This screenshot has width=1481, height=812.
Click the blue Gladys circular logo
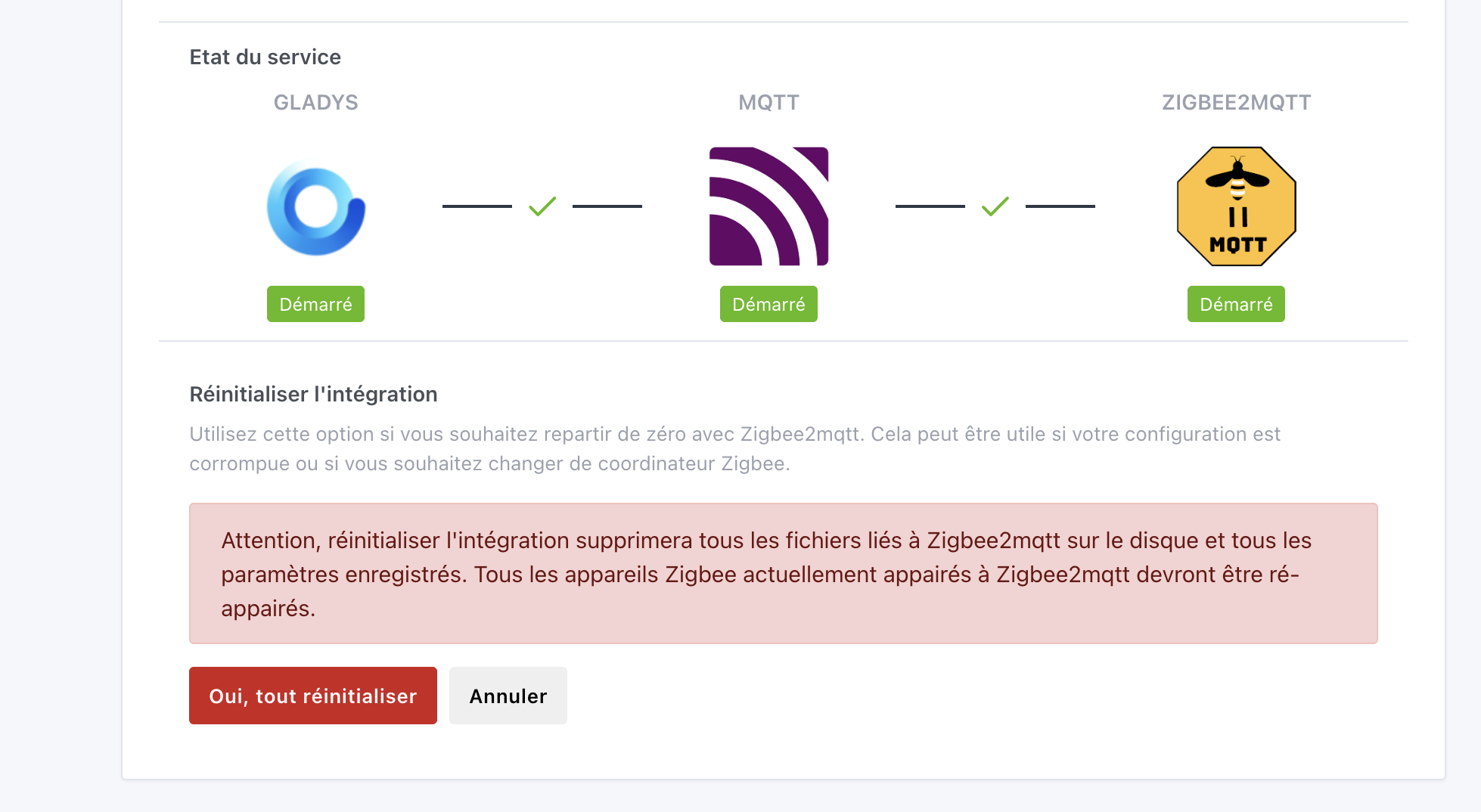(316, 207)
